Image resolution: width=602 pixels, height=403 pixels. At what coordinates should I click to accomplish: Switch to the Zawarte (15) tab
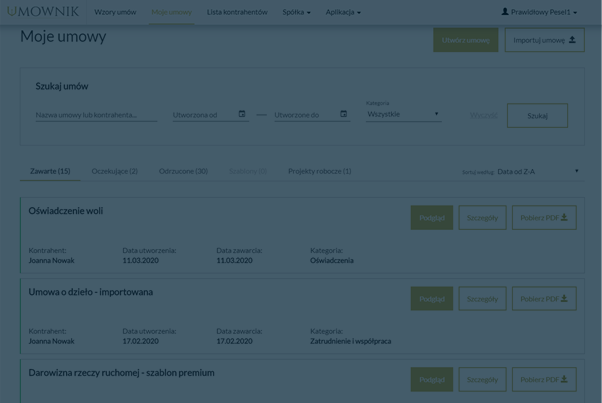pyautogui.click(x=50, y=171)
